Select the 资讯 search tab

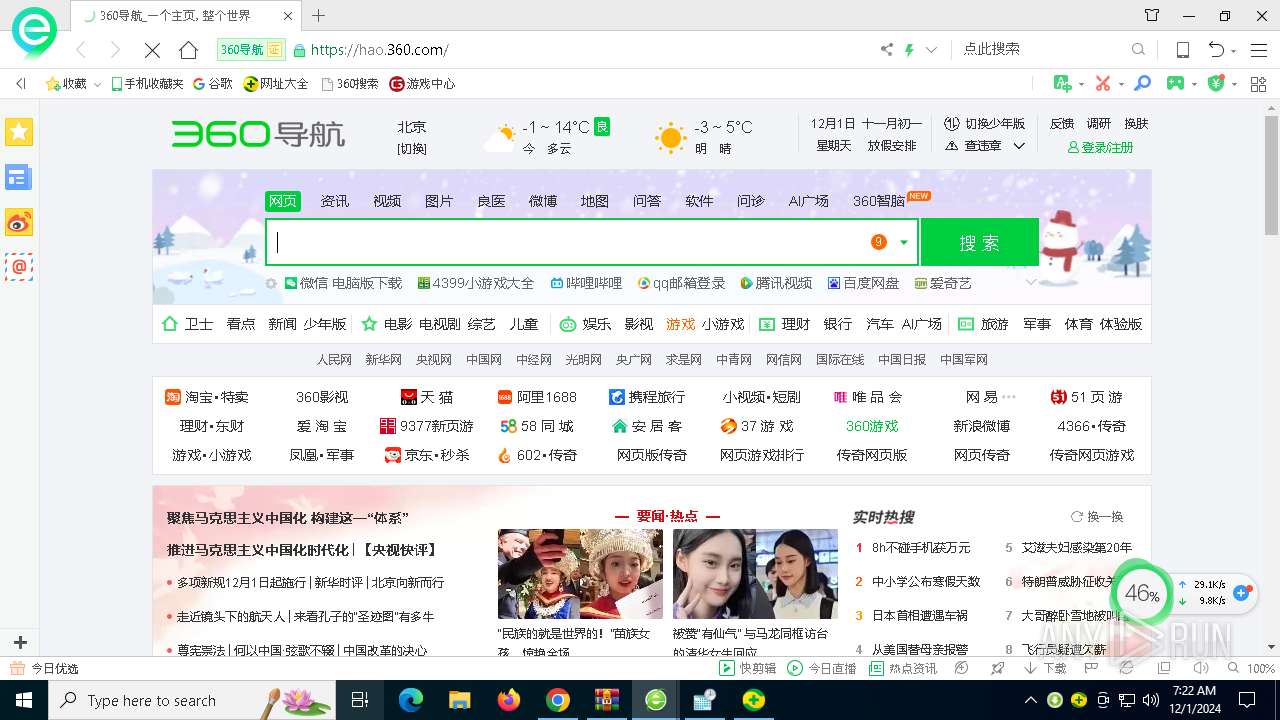[335, 201]
